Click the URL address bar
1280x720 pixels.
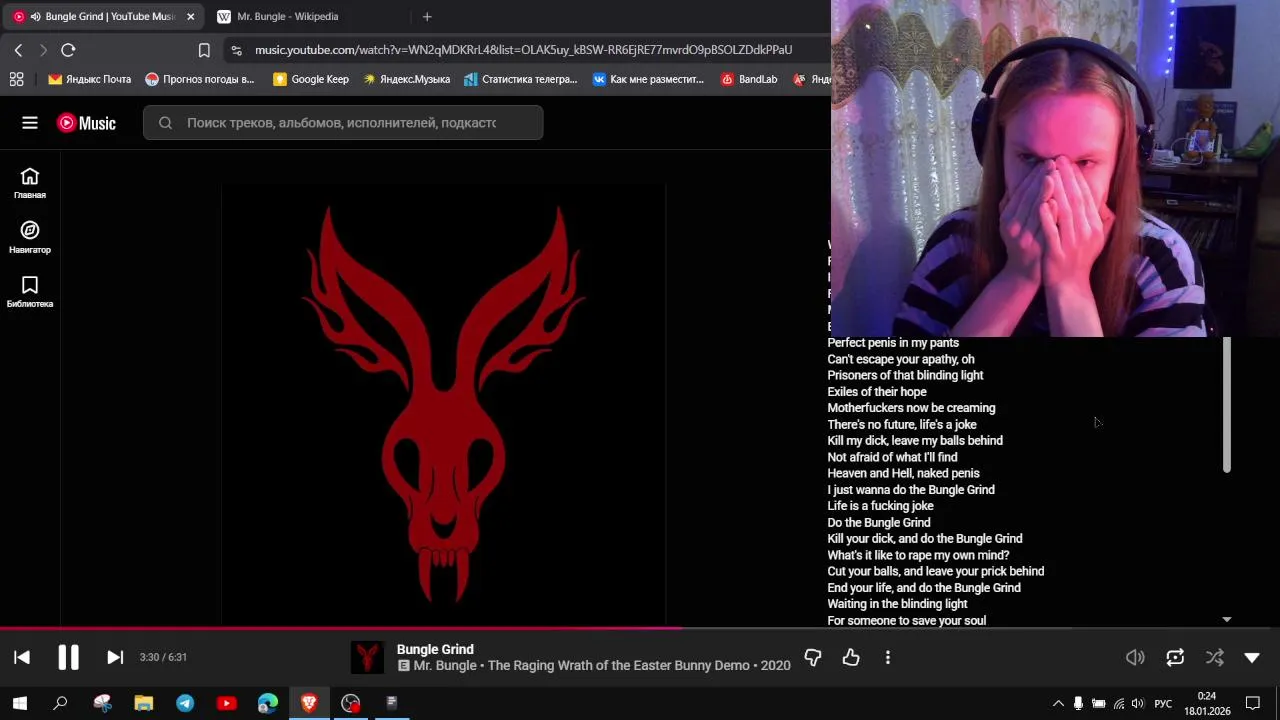[523, 50]
